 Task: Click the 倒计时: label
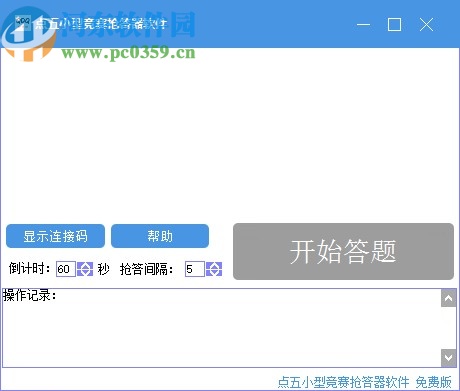point(29,268)
